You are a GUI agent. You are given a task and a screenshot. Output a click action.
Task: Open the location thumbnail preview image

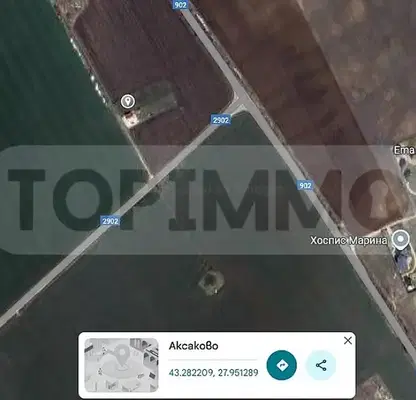[x=121, y=365]
